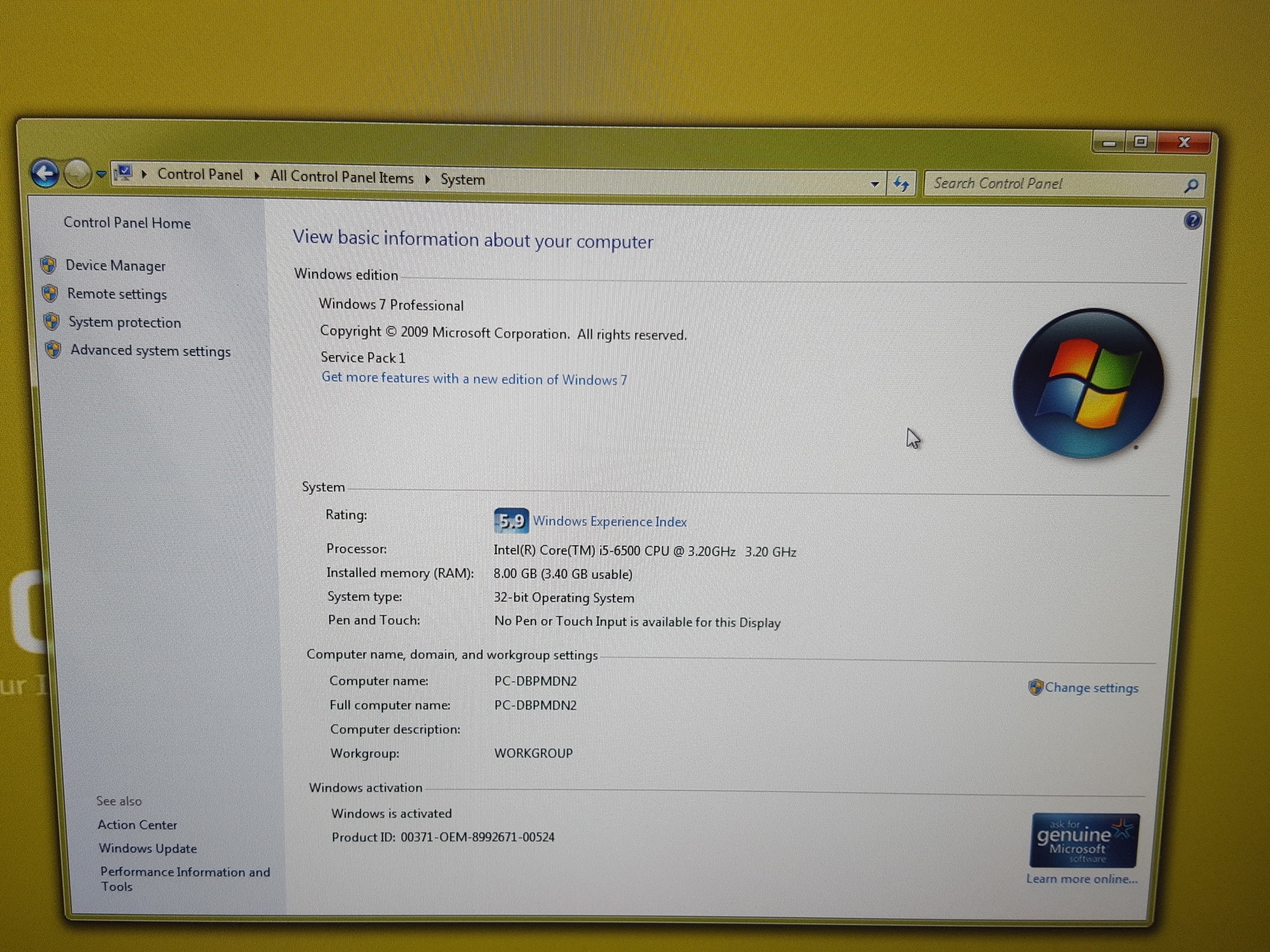
Task: Click the computer icon in address bar
Action: [x=124, y=173]
